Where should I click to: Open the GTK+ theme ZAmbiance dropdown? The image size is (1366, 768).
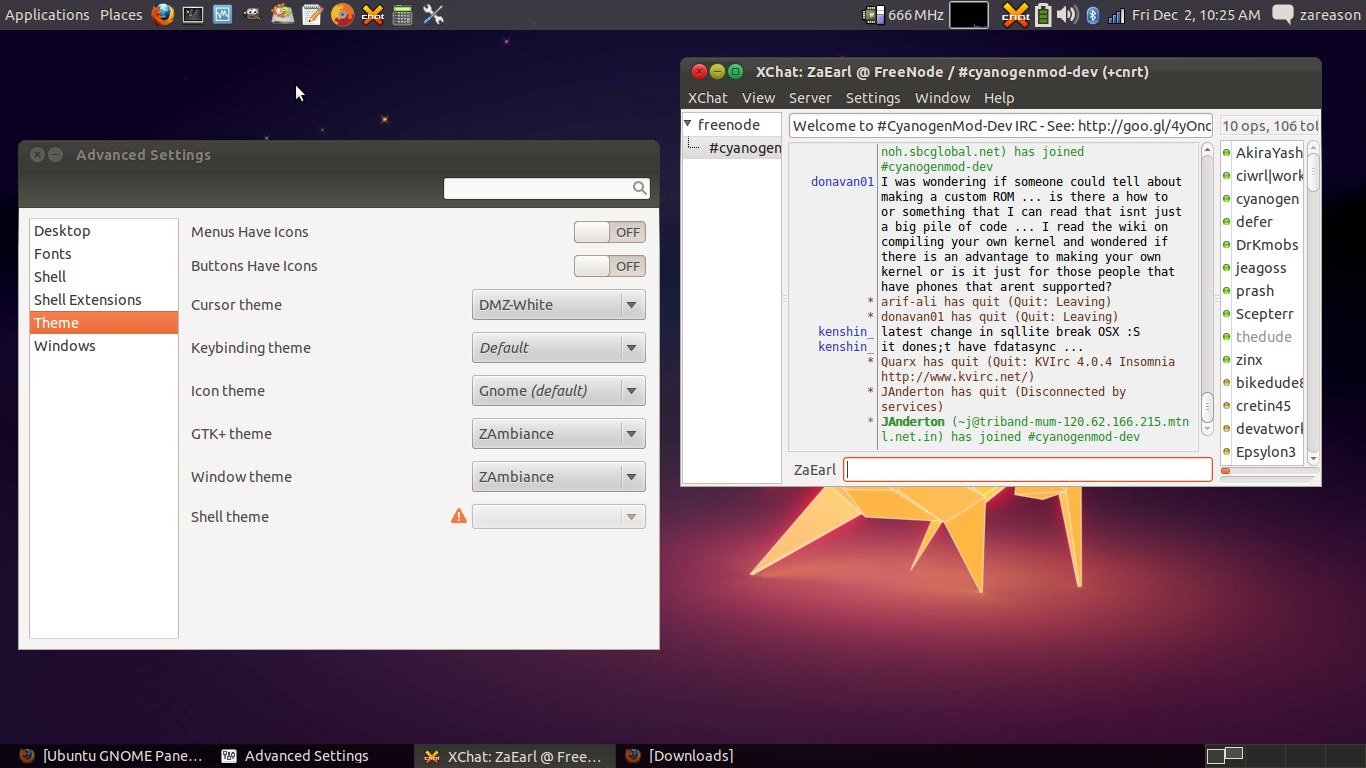(559, 434)
